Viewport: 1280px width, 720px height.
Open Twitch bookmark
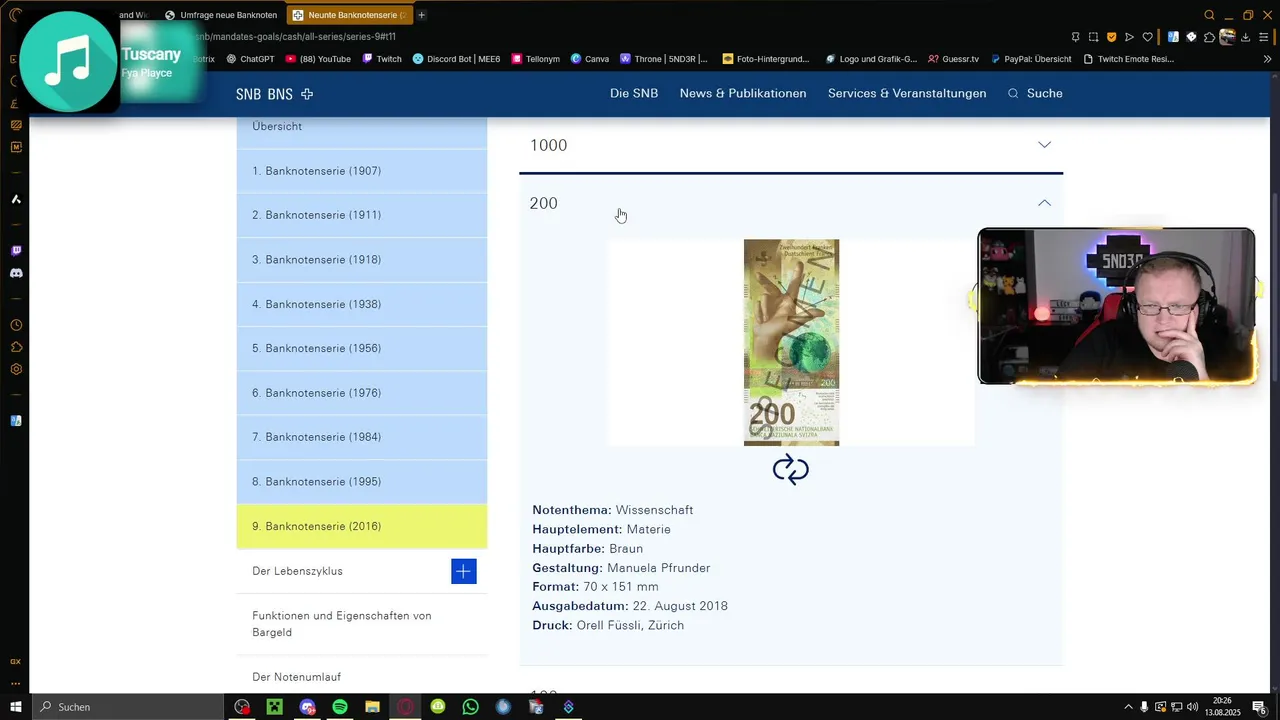[x=382, y=59]
